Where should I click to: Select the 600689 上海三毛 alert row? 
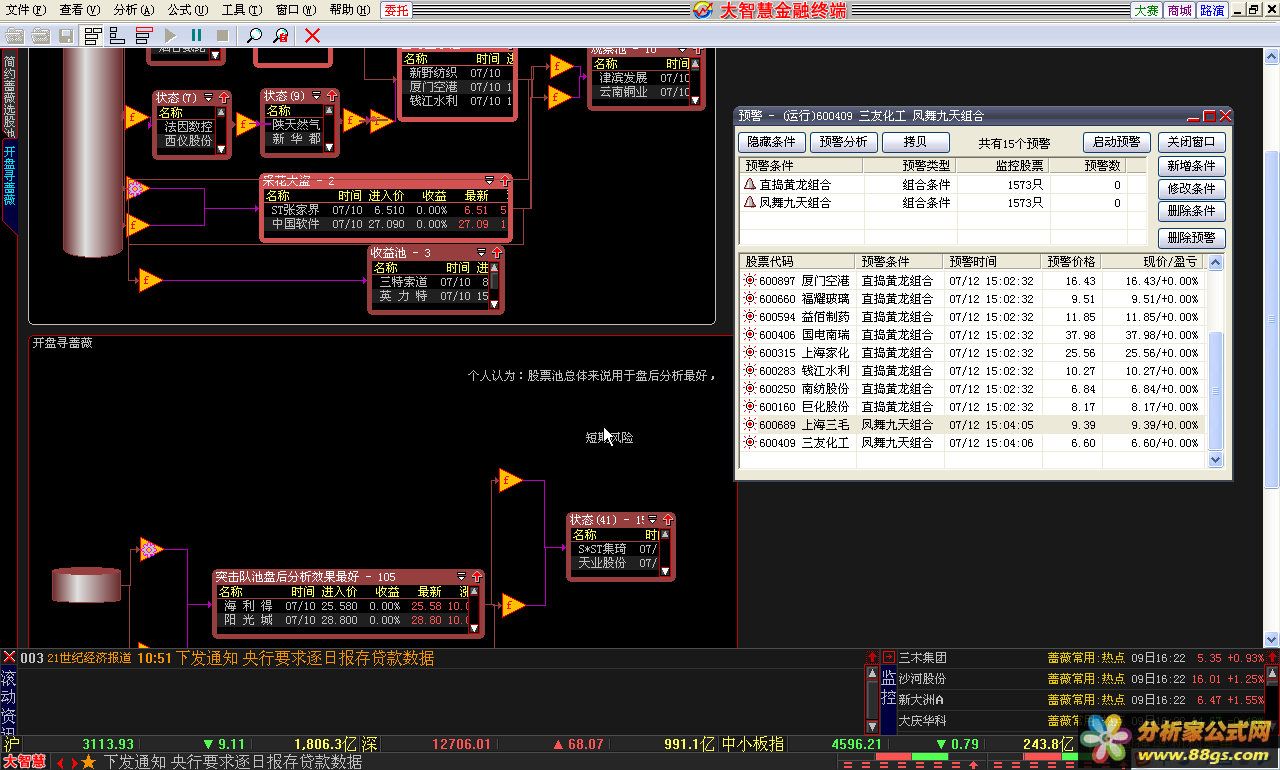[974, 425]
